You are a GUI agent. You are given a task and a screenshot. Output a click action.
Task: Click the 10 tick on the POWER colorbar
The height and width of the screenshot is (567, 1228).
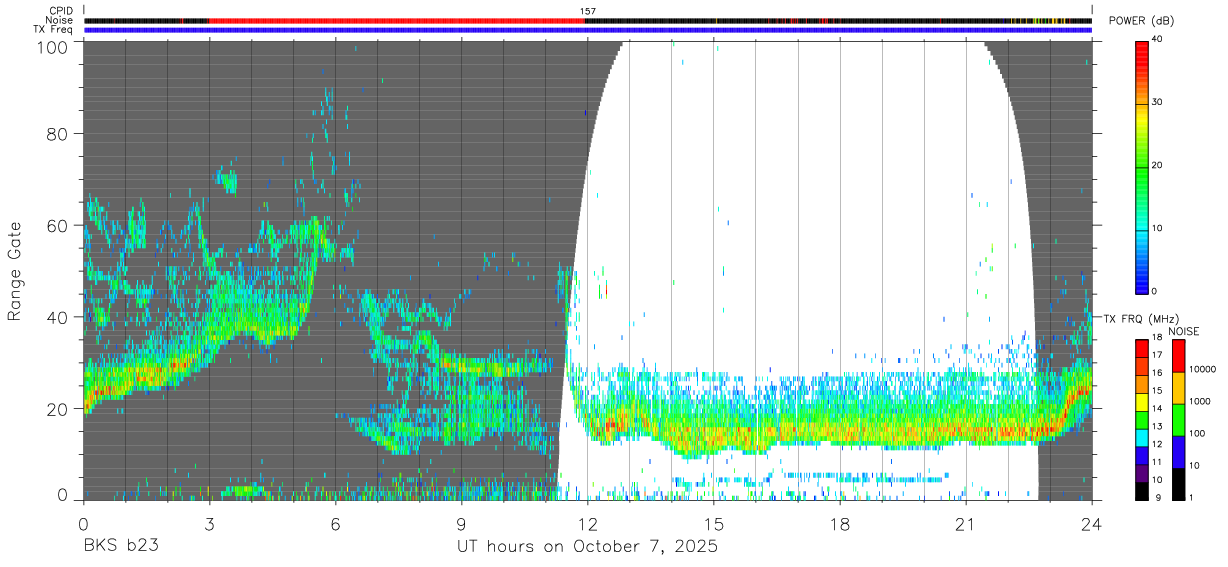tap(1159, 229)
